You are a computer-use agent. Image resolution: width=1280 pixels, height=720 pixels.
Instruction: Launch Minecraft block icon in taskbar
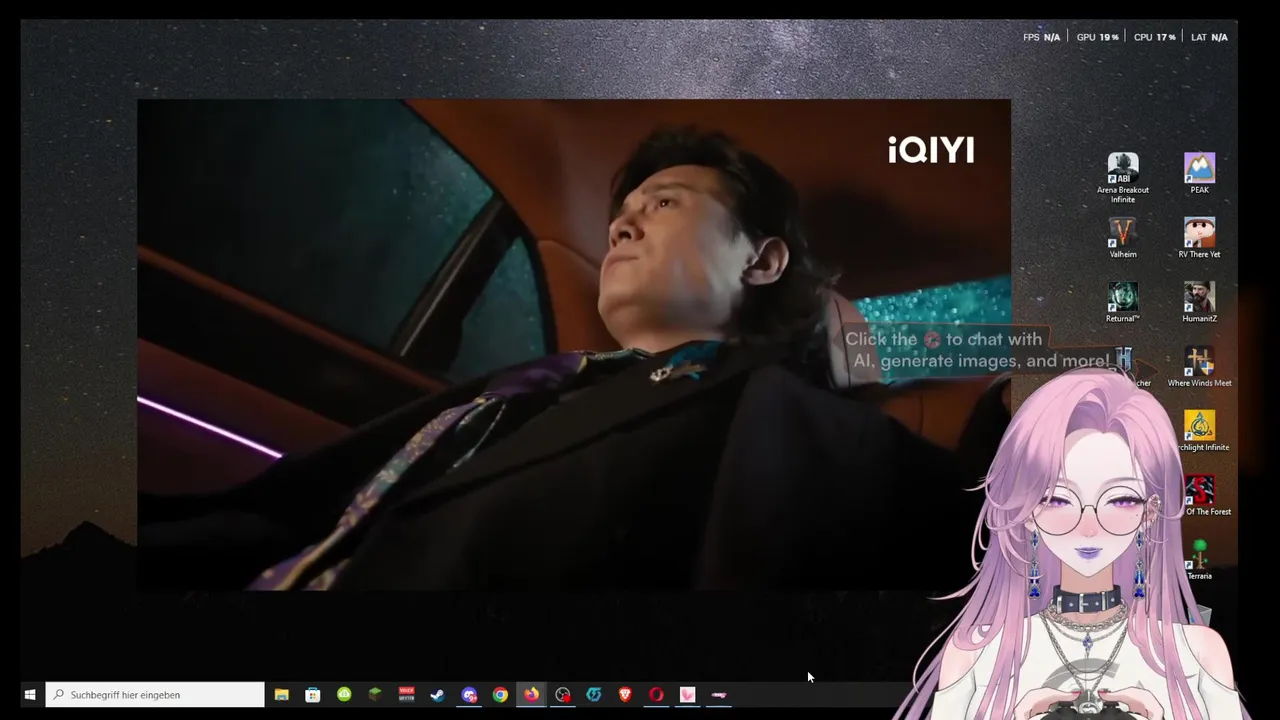click(375, 695)
